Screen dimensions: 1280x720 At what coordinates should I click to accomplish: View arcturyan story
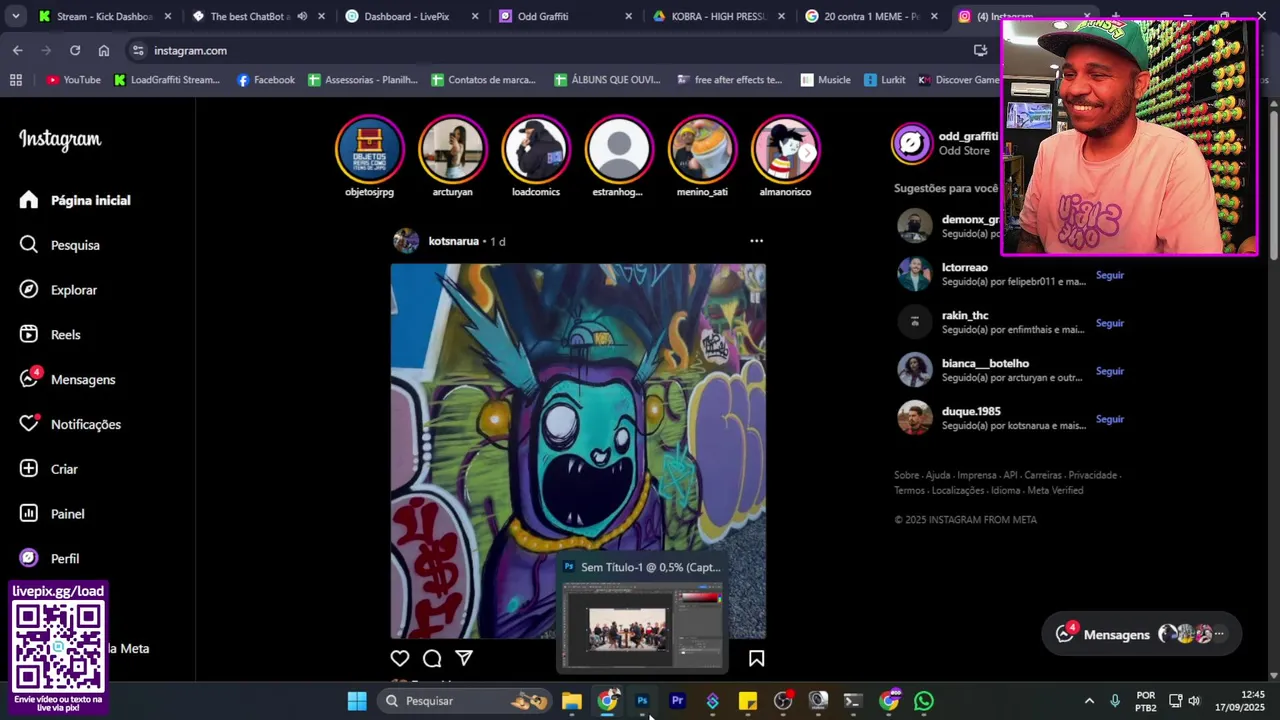click(x=453, y=149)
